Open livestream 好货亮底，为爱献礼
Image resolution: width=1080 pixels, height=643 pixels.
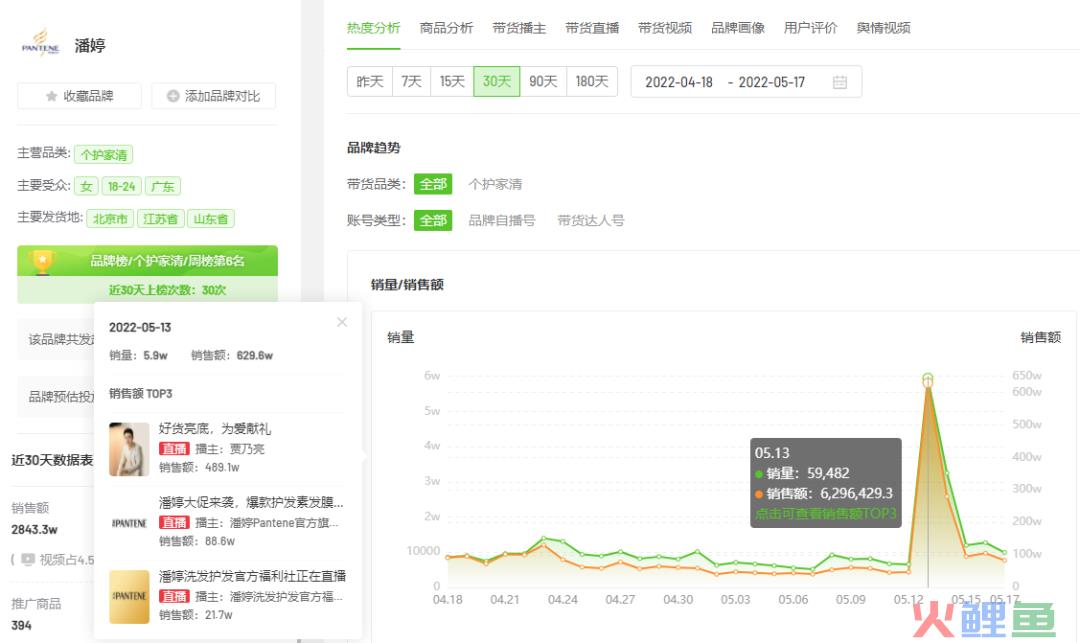(215, 428)
